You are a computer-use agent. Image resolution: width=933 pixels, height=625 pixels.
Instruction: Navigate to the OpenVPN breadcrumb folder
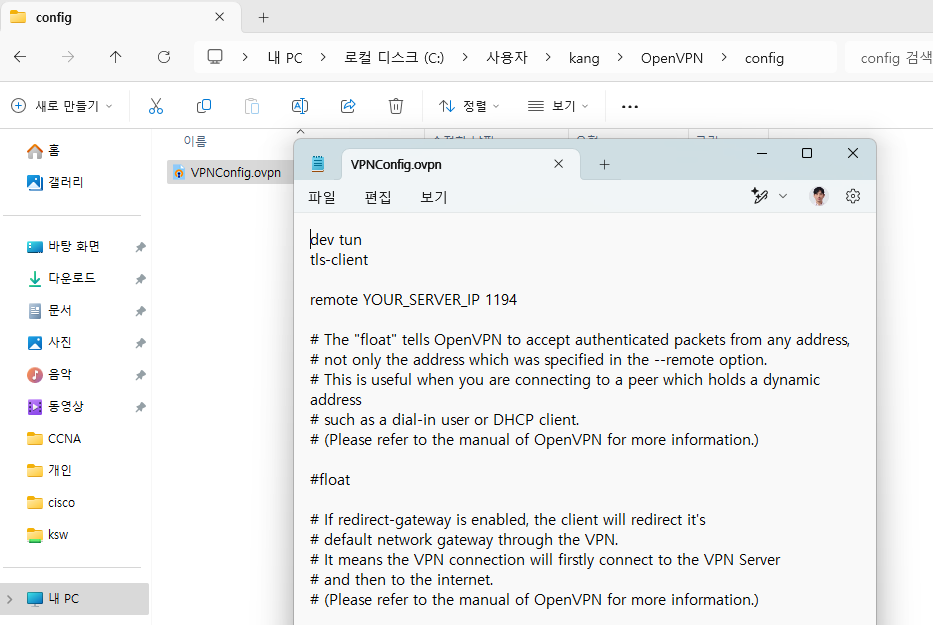coord(672,58)
